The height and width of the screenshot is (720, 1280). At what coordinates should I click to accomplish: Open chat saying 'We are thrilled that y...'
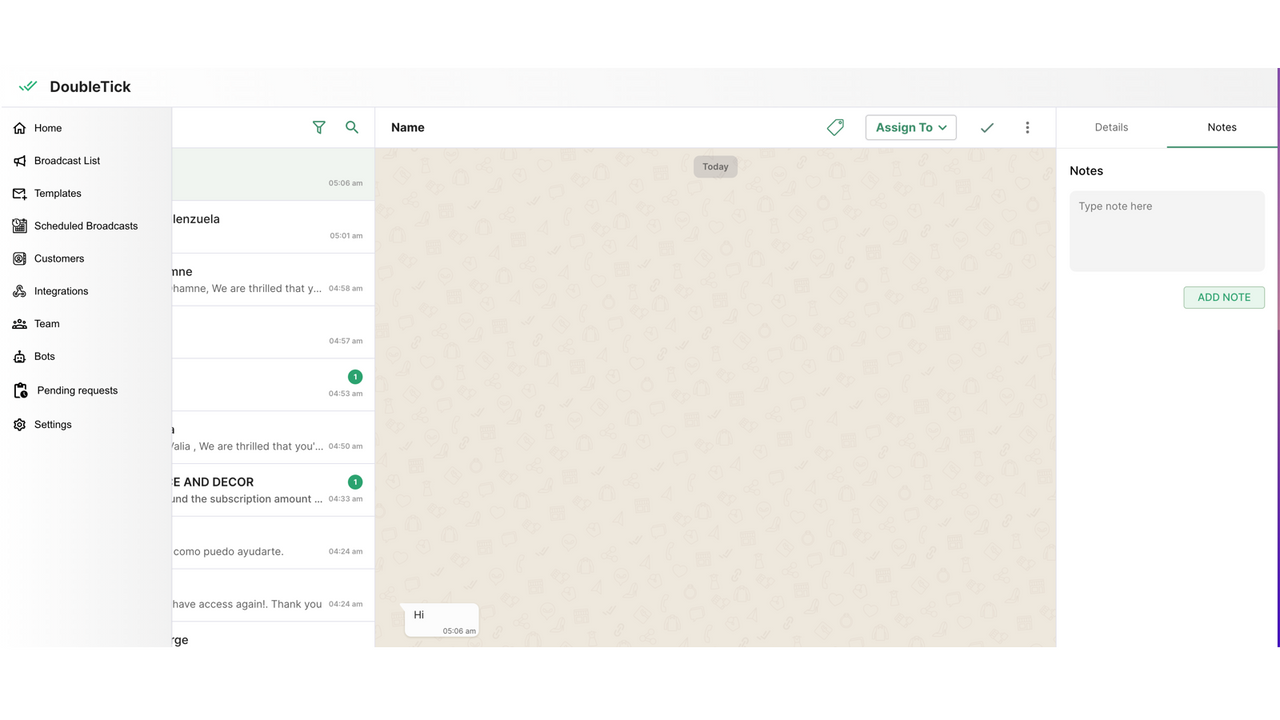point(273,279)
